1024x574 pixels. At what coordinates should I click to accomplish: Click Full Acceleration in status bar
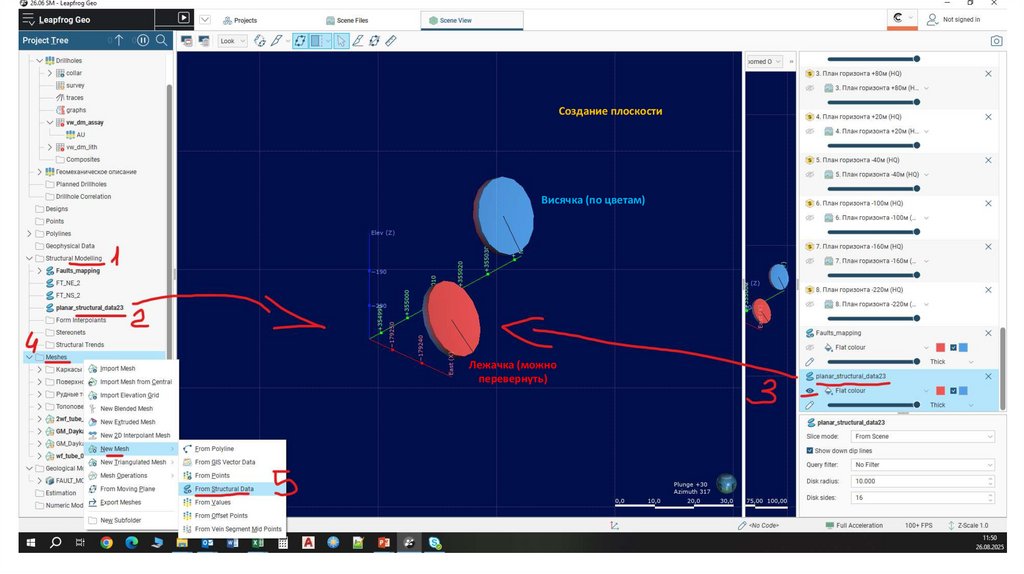[854, 525]
